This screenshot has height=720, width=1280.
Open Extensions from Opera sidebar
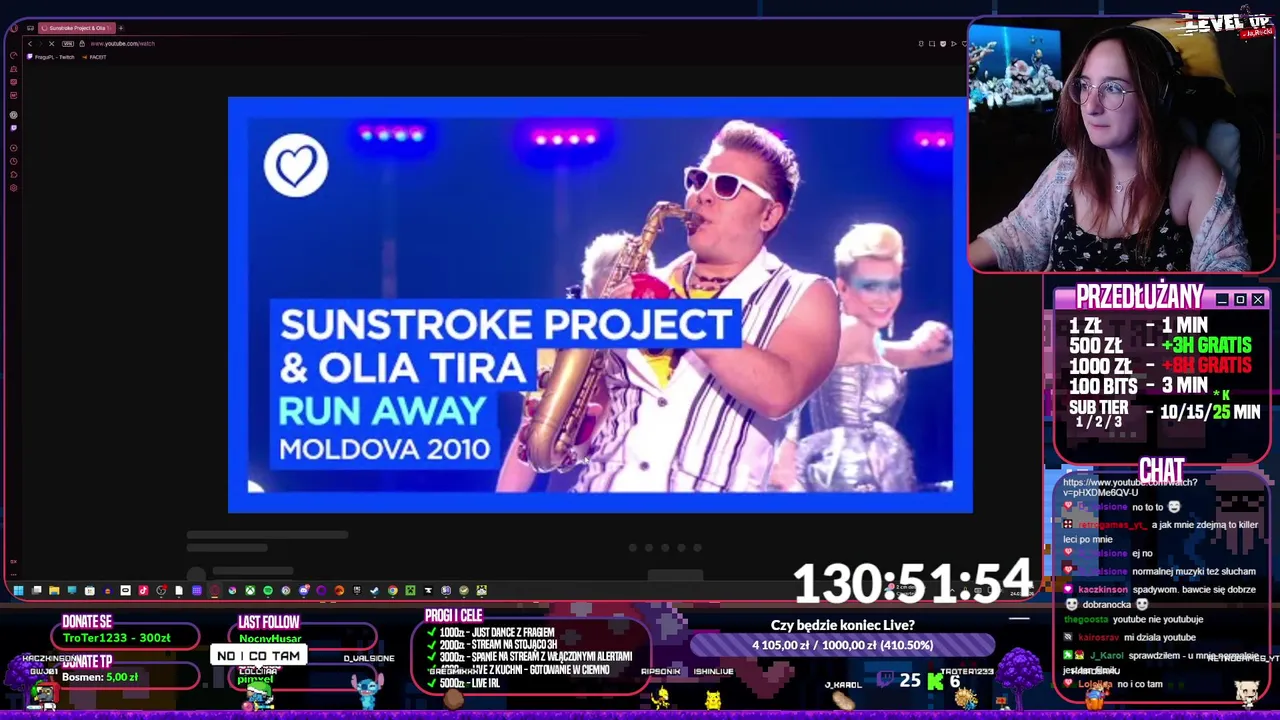[x=14, y=175]
